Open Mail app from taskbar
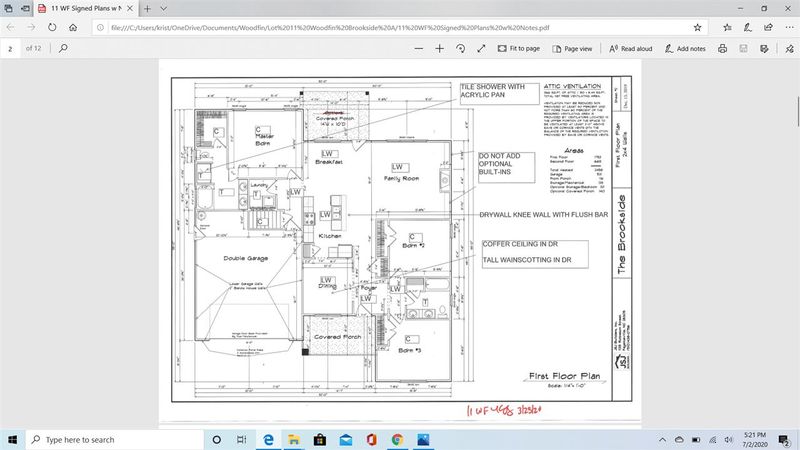 346,439
